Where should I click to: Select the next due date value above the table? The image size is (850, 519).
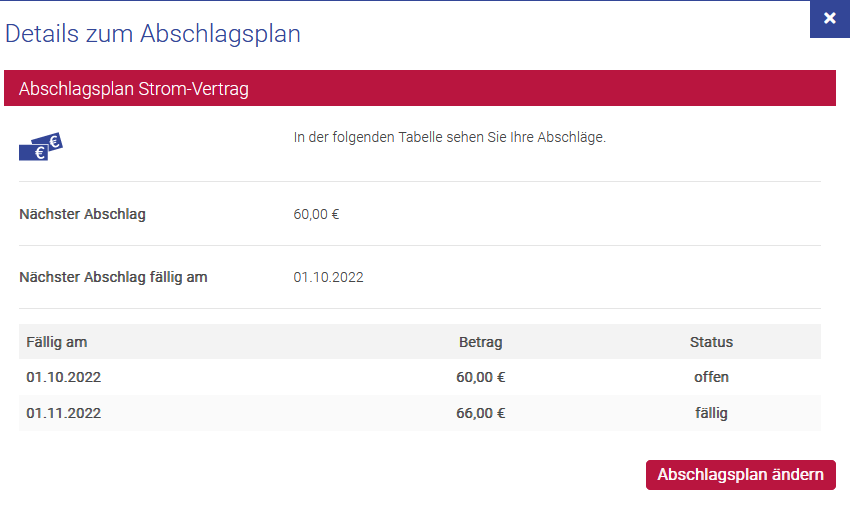coord(328,277)
